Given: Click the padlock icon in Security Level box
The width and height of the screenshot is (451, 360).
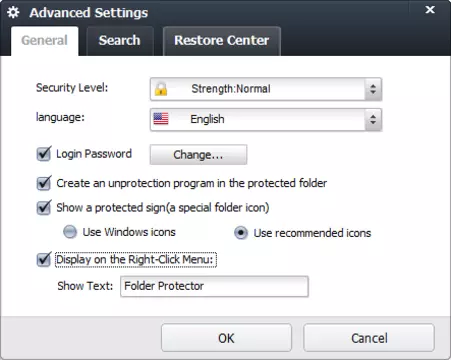Looking at the screenshot, I should [161, 89].
